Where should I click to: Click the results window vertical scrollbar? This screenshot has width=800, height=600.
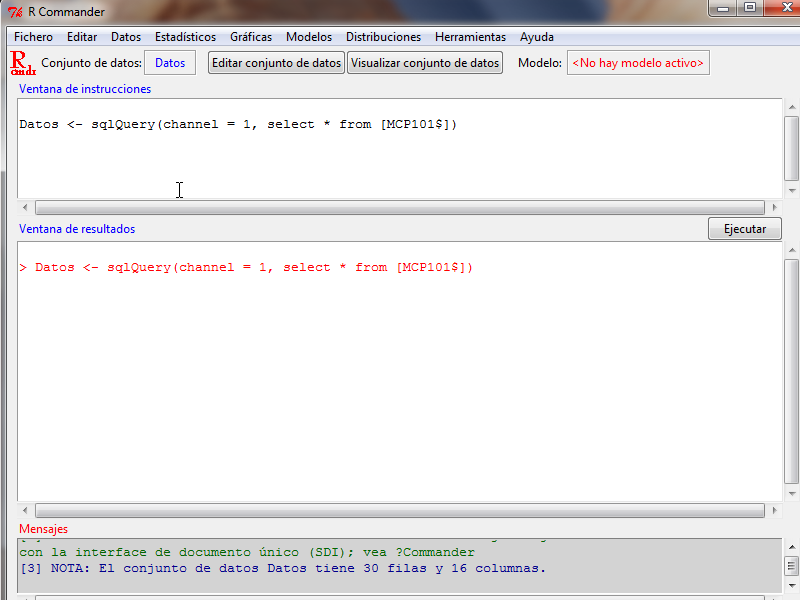point(792,371)
